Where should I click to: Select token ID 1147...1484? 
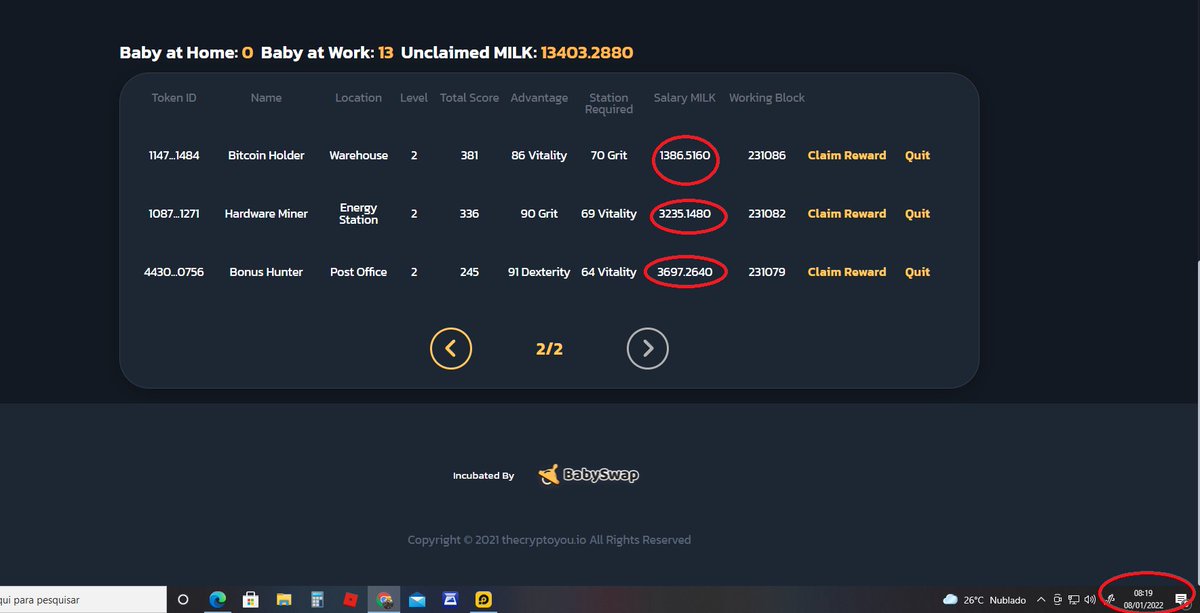tap(174, 155)
